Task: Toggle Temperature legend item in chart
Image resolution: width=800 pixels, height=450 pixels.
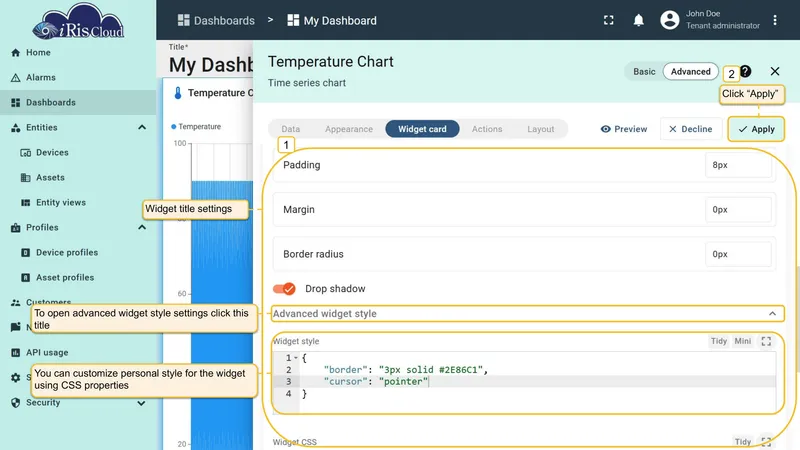Action: pos(196,127)
